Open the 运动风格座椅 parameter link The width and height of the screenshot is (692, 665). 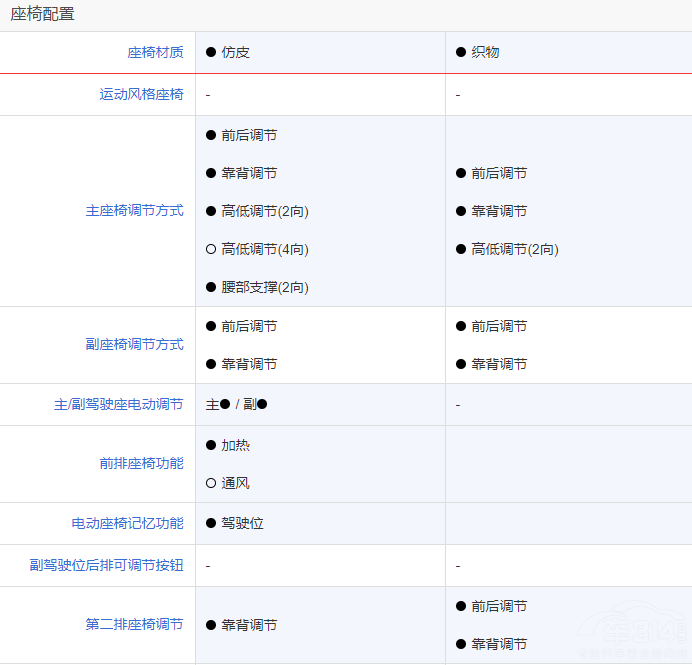[141, 94]
